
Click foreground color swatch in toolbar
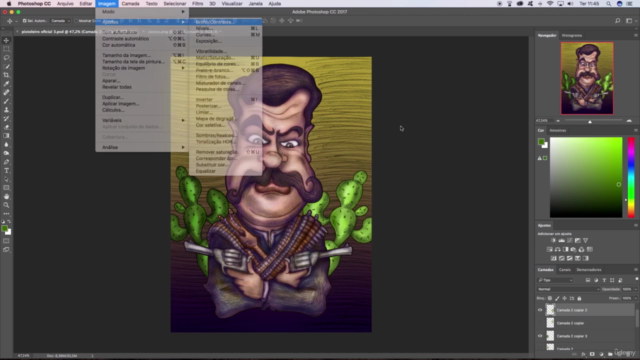pyautogui.click(x=4, y=229)
